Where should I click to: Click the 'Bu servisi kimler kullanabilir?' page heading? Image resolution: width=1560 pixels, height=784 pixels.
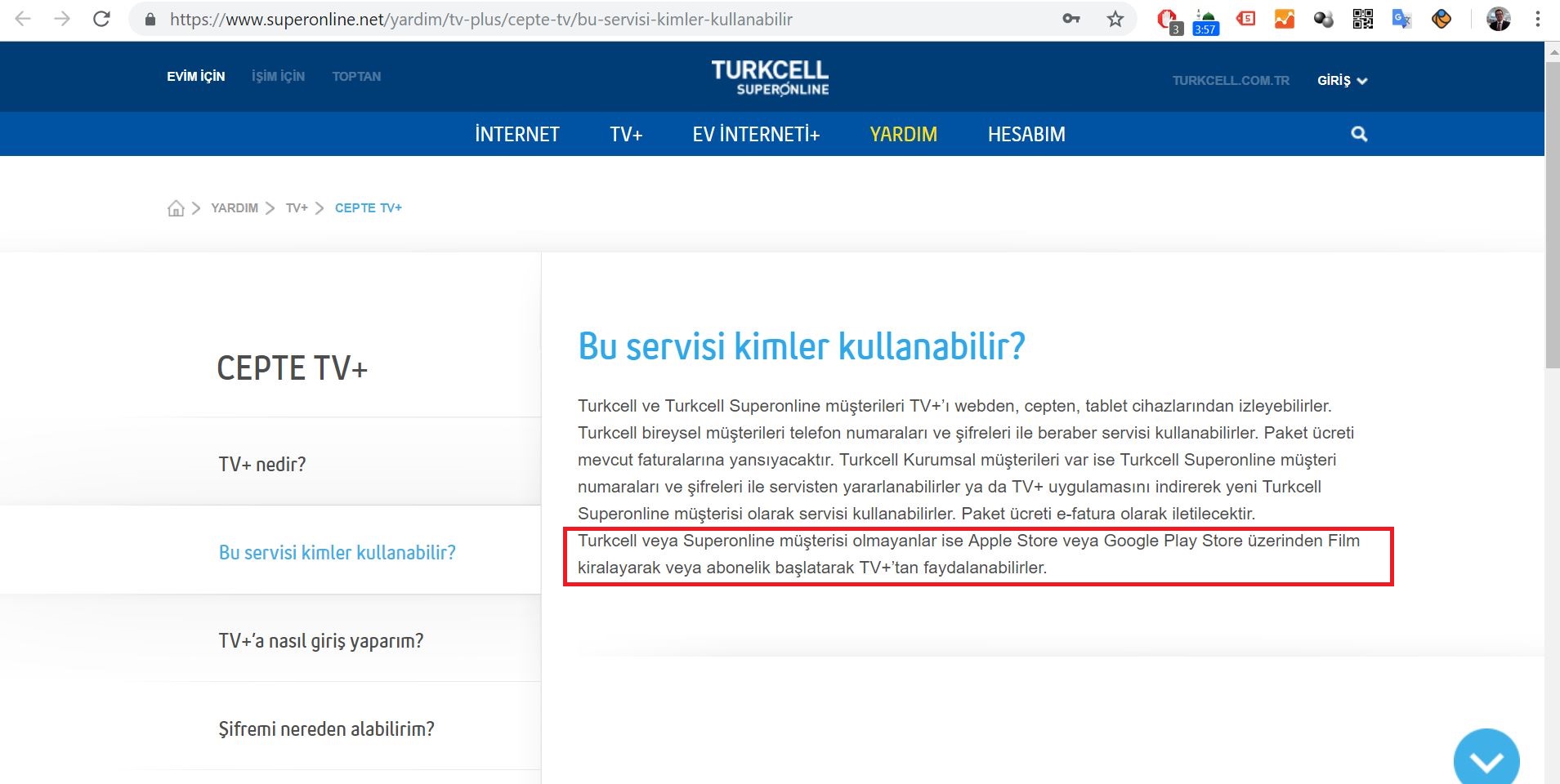[x=802, y=346]
